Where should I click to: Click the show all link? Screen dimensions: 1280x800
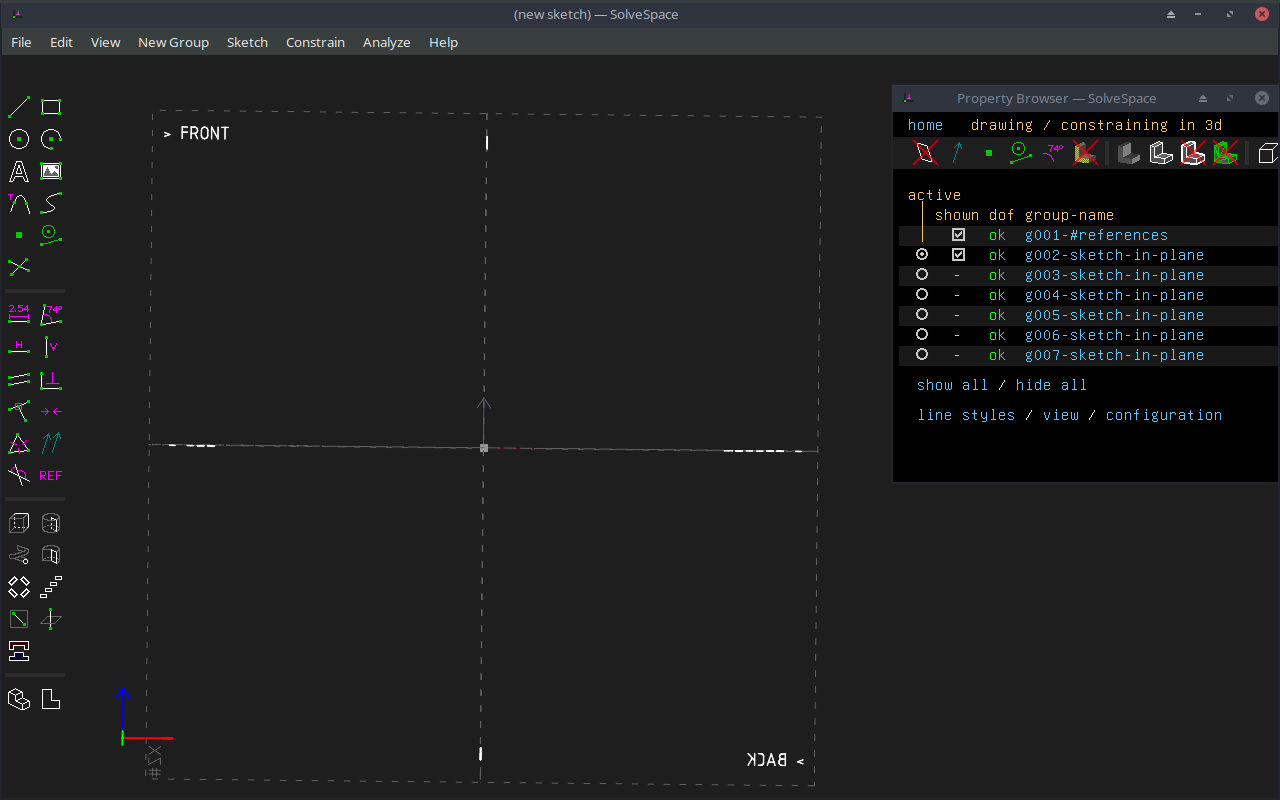tap(952, 385)
